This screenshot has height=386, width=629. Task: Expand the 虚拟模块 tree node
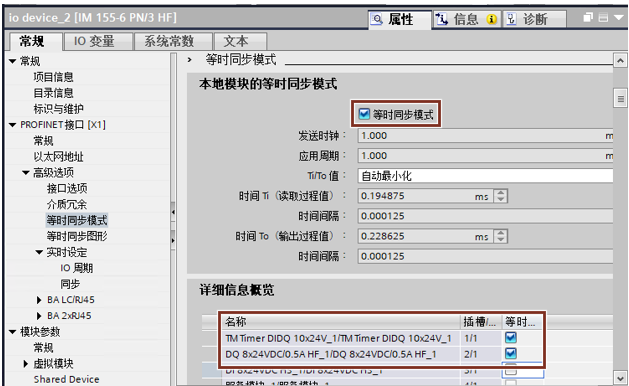click(26, 364)
